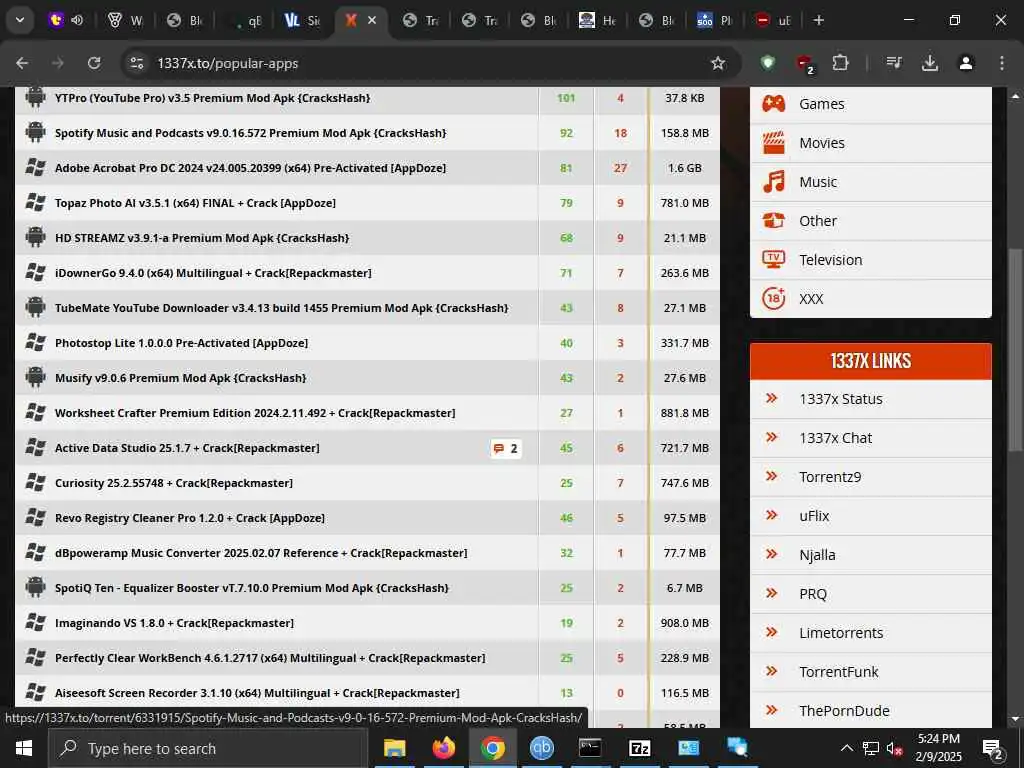Click the comments badge on Active Data Studio
The width and height of the screenshot is (1024, 768).
click(x=506, y=448)
